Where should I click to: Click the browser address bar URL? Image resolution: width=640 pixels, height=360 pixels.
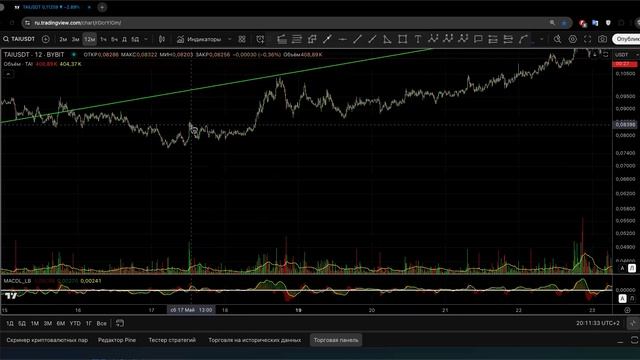78,23
